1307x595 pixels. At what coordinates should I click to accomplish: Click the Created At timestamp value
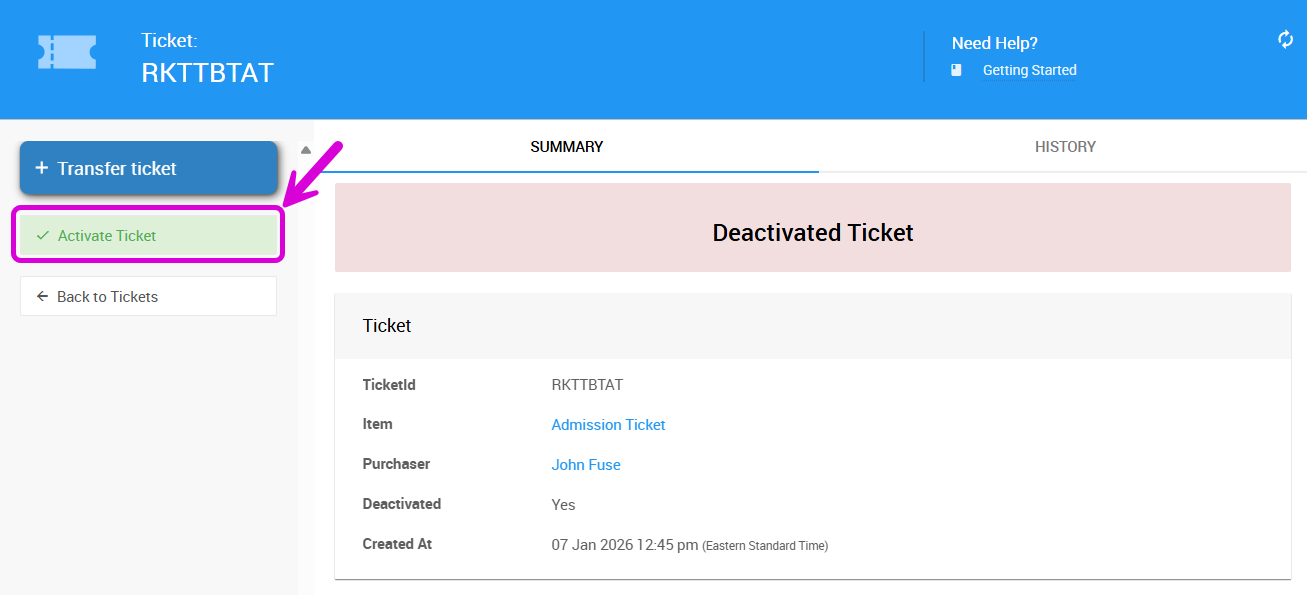tap(624, 545)
